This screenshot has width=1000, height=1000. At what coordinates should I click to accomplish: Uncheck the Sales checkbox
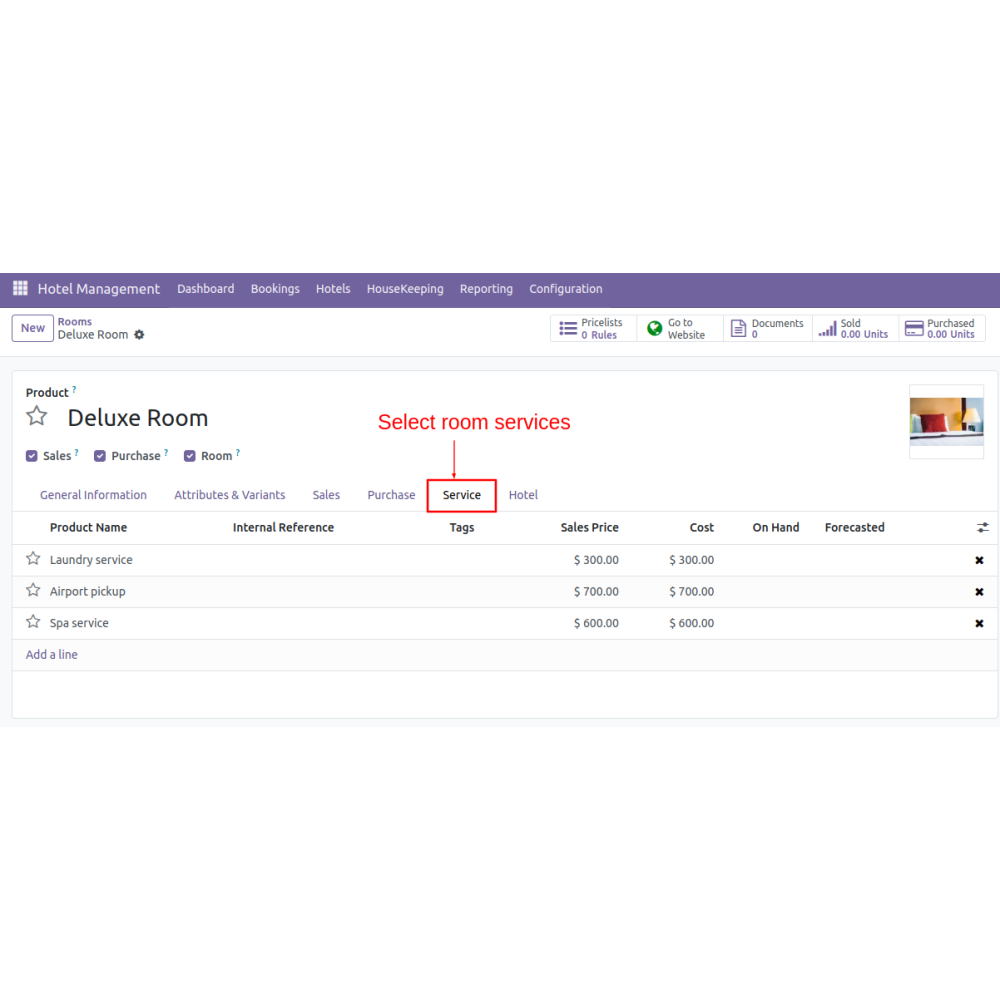coord(32,456)
